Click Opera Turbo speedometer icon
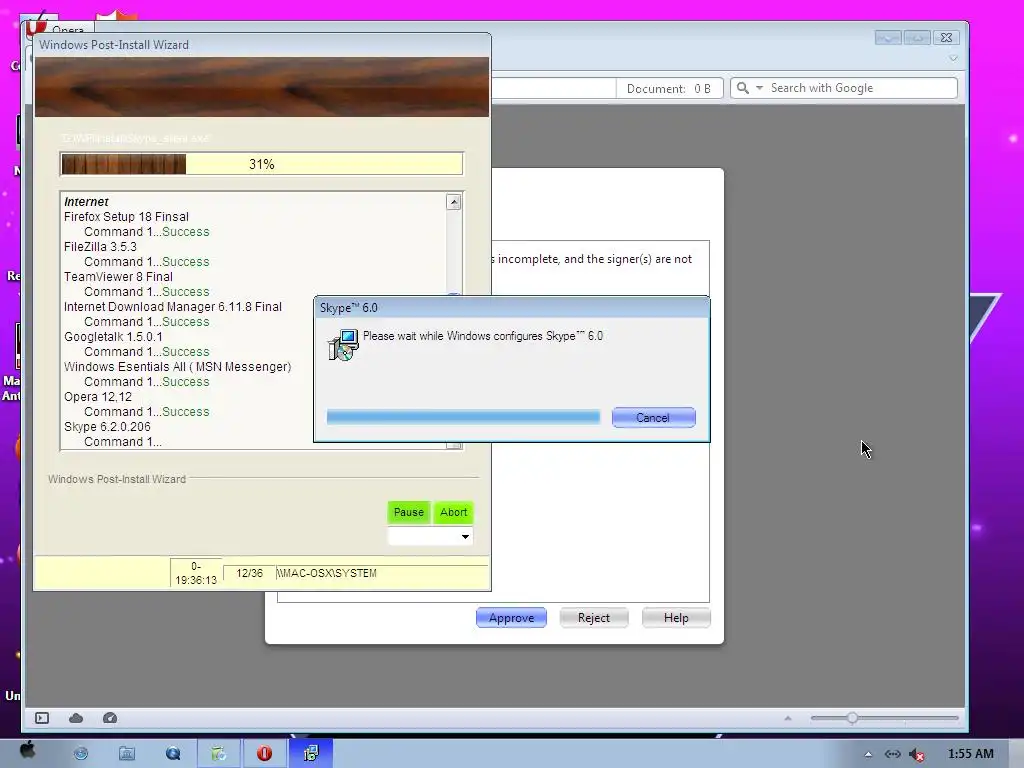The width and height of the screenshot is (1024, 768). (x=110, y=718)
